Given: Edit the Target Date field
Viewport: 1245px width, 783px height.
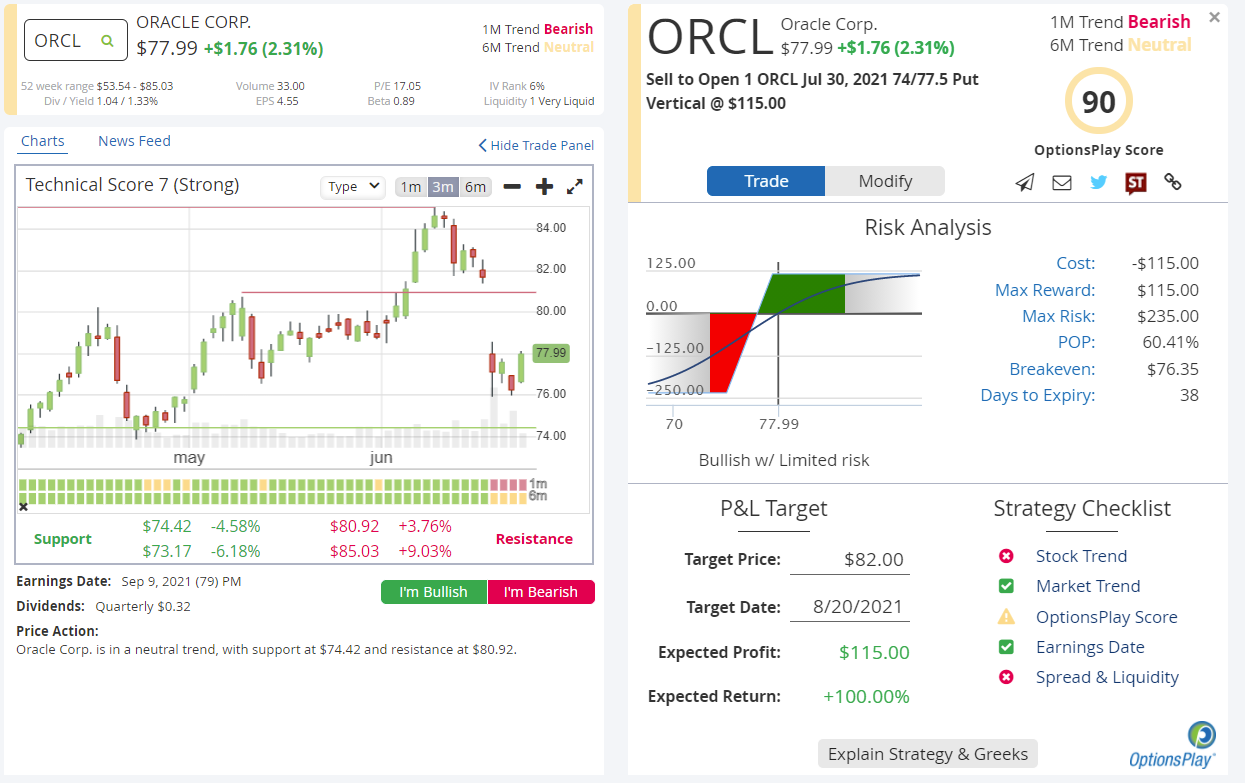Looking at the screenshot, I should click(x=850, y=607).
